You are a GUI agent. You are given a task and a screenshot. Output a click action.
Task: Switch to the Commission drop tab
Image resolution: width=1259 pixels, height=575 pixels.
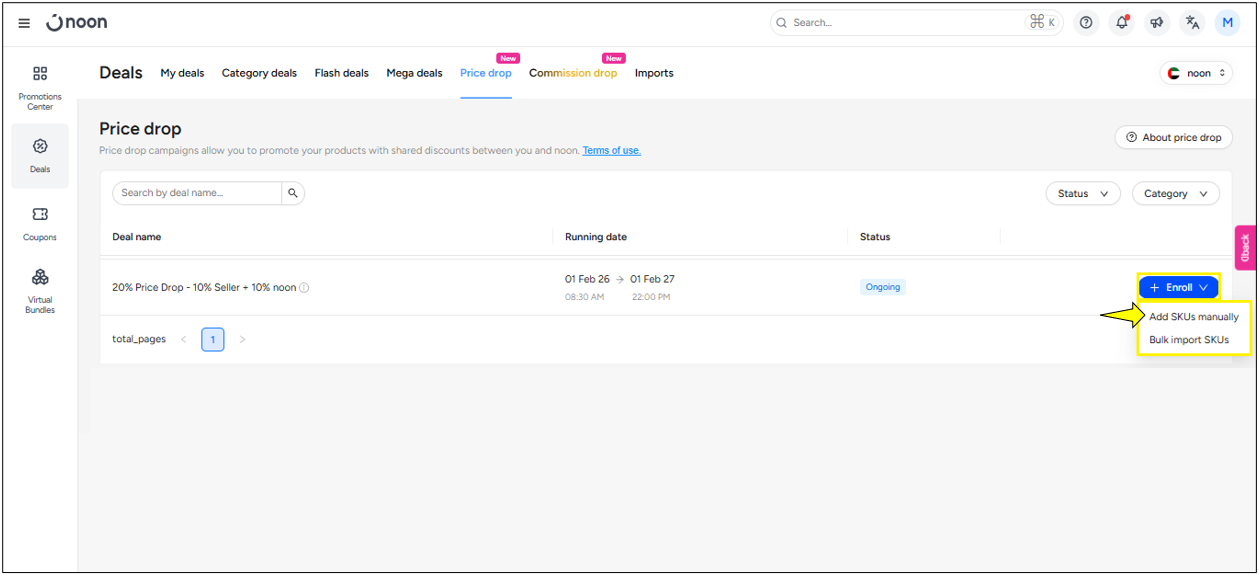click(x=573, y=73)
